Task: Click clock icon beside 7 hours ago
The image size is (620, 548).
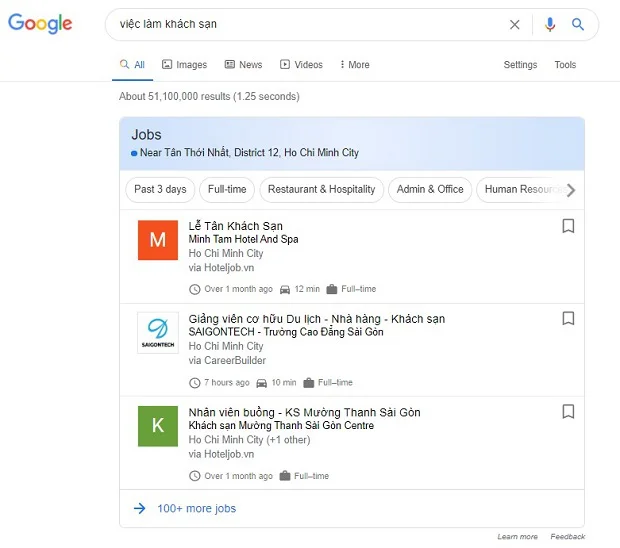Action: point(195,383)
